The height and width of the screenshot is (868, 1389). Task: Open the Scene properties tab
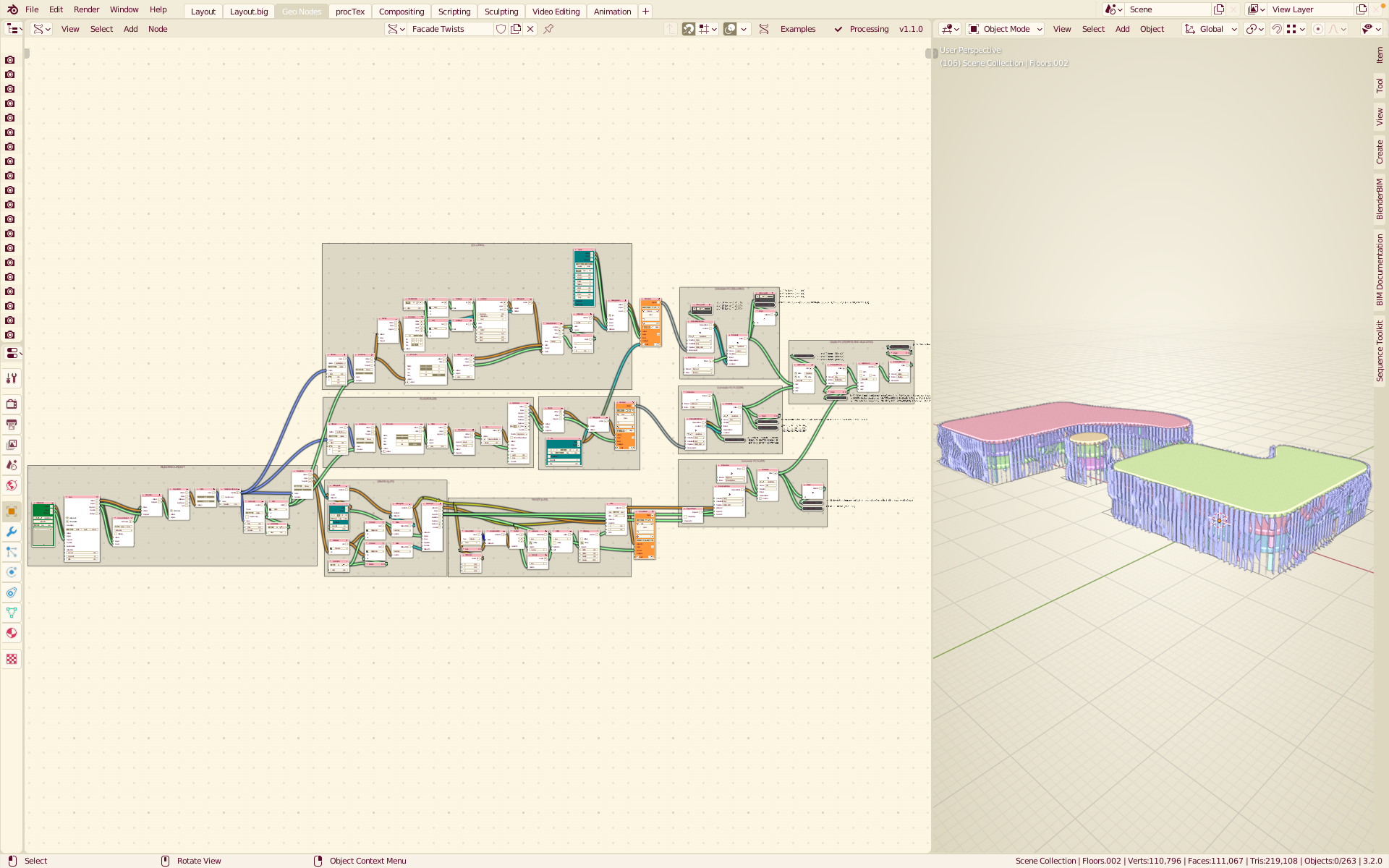click(12, 465)
